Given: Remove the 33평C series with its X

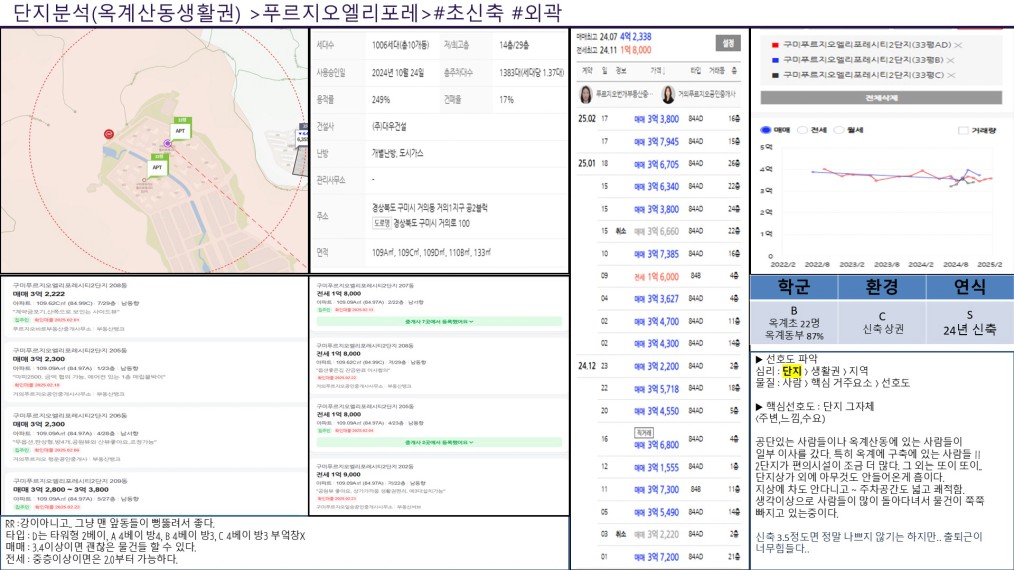Looking at the screenshot, I should pyautogui.click(x=951, y=75).
